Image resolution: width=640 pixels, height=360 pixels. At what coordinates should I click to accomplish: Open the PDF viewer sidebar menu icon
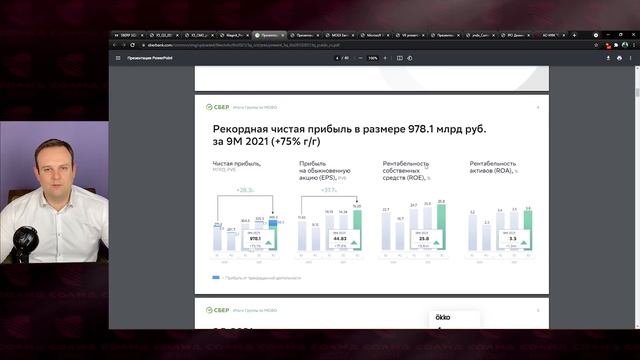click(118, 58)
